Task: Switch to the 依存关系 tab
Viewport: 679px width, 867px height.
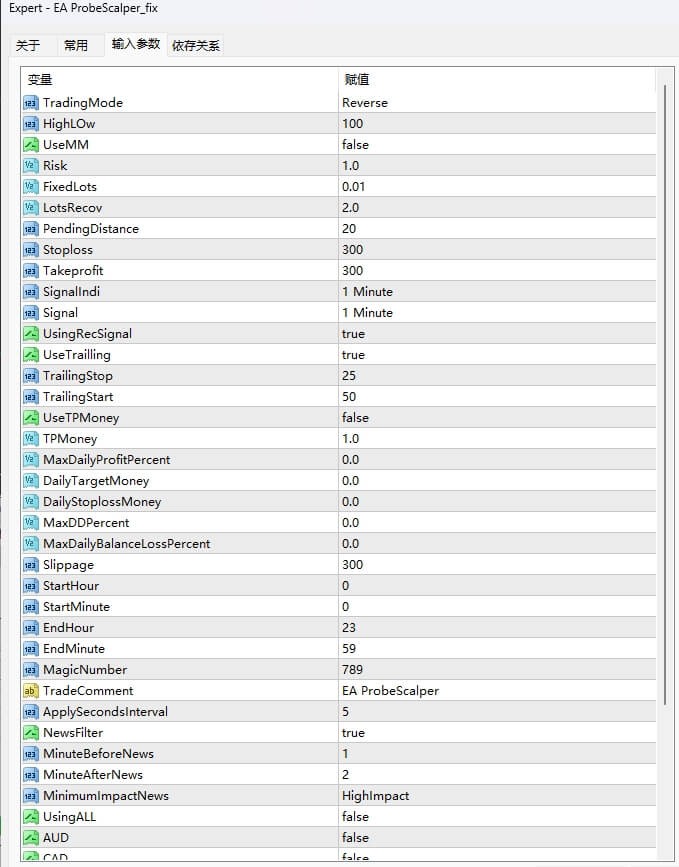Action: click(196, 45)
